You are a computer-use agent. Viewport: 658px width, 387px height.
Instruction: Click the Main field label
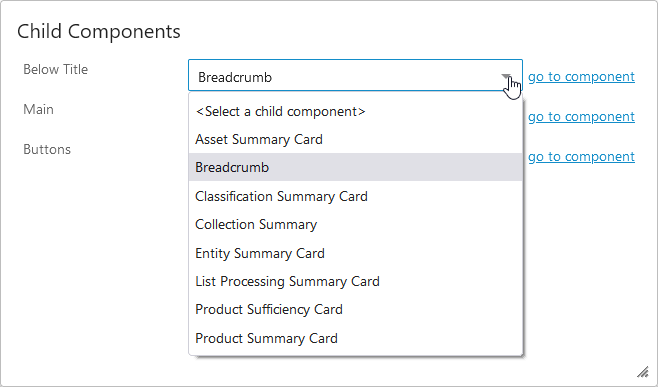(38, 109)
